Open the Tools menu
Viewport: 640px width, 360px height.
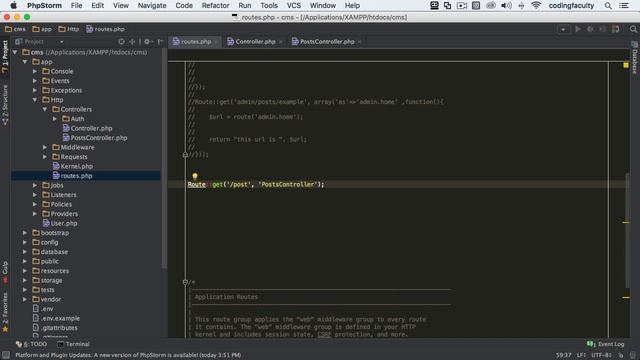coord(269,6)
